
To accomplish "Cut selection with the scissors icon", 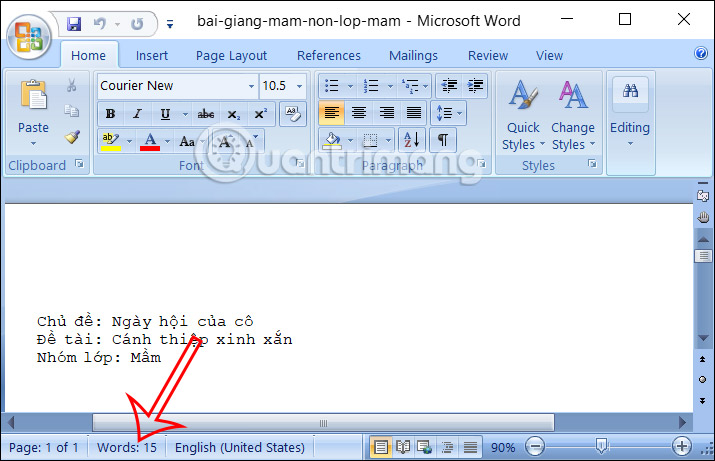I will click(72, 85).
